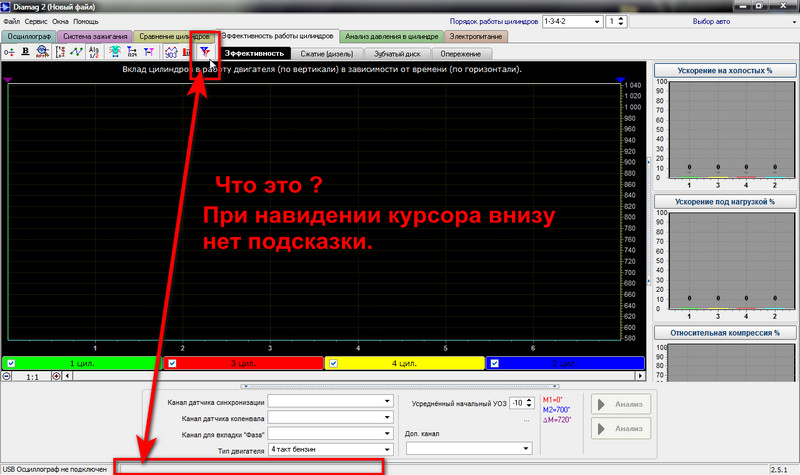Click the Относительная компрессия % header
The image size is (800, 475).
[x=724, y=333]
